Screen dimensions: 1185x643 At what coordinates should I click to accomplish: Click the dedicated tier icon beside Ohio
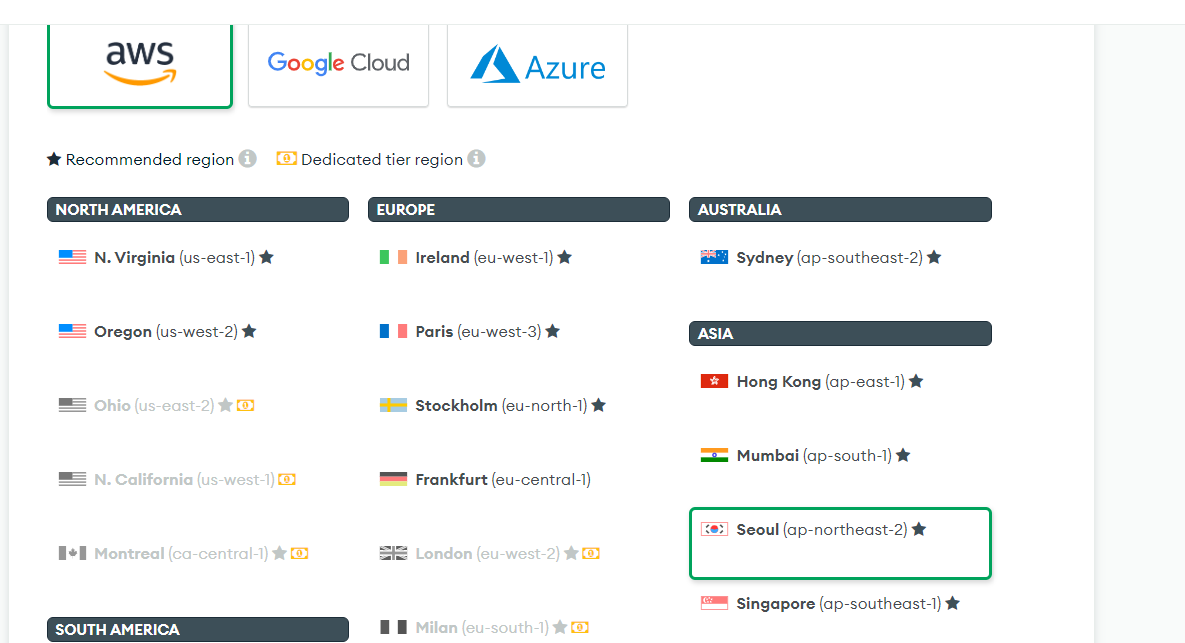[x=246, y=406]
